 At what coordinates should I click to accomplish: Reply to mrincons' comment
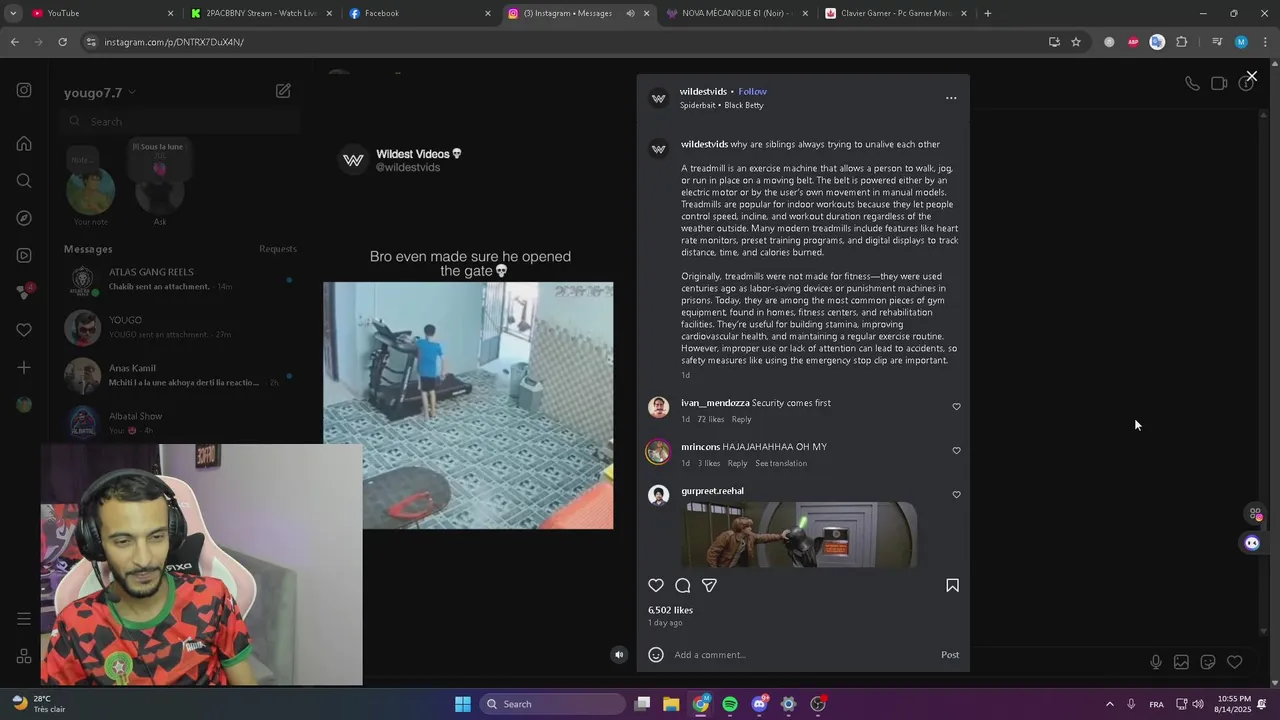coord(737,463)
